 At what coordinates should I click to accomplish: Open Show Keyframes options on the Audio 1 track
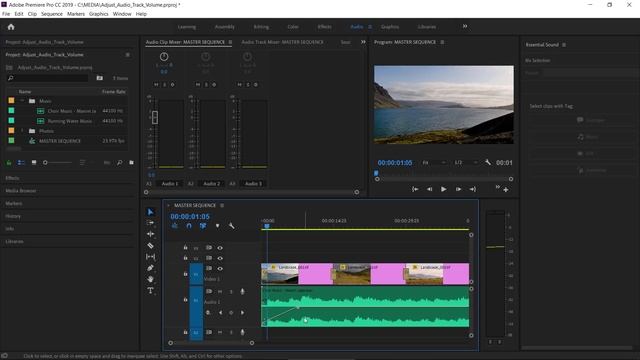tap(208, 313)
